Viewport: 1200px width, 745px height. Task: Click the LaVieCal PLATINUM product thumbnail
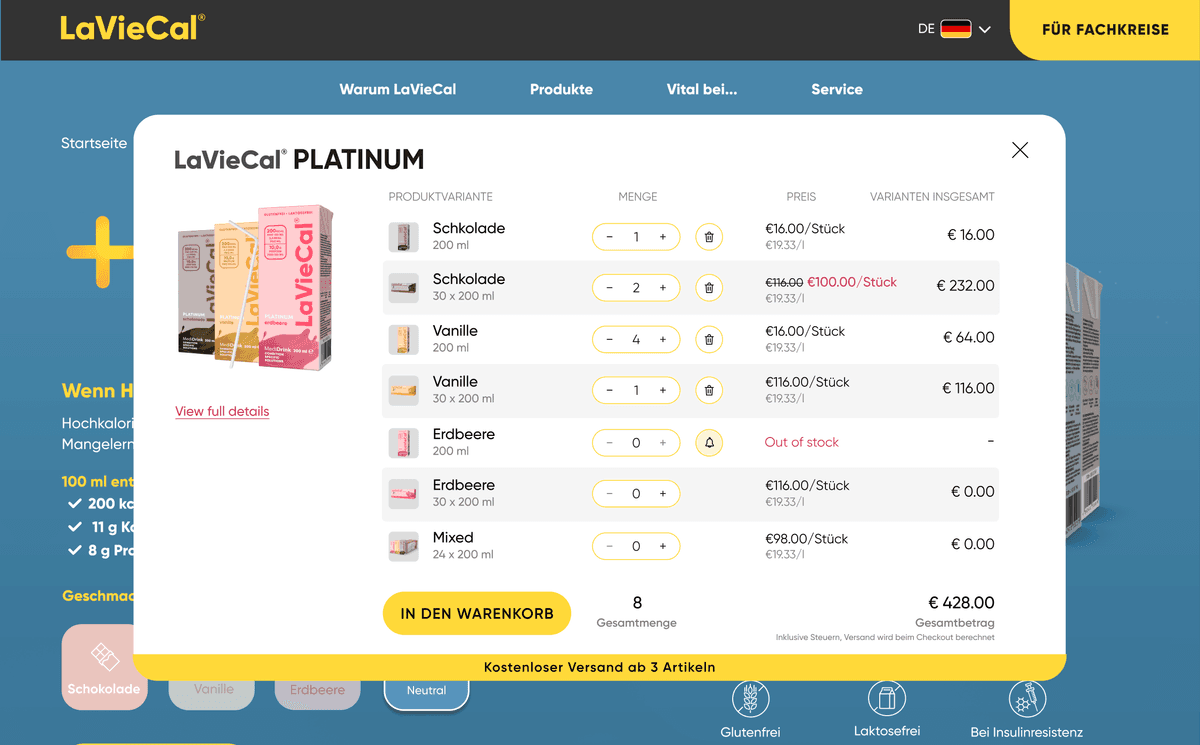coord(255,289)
